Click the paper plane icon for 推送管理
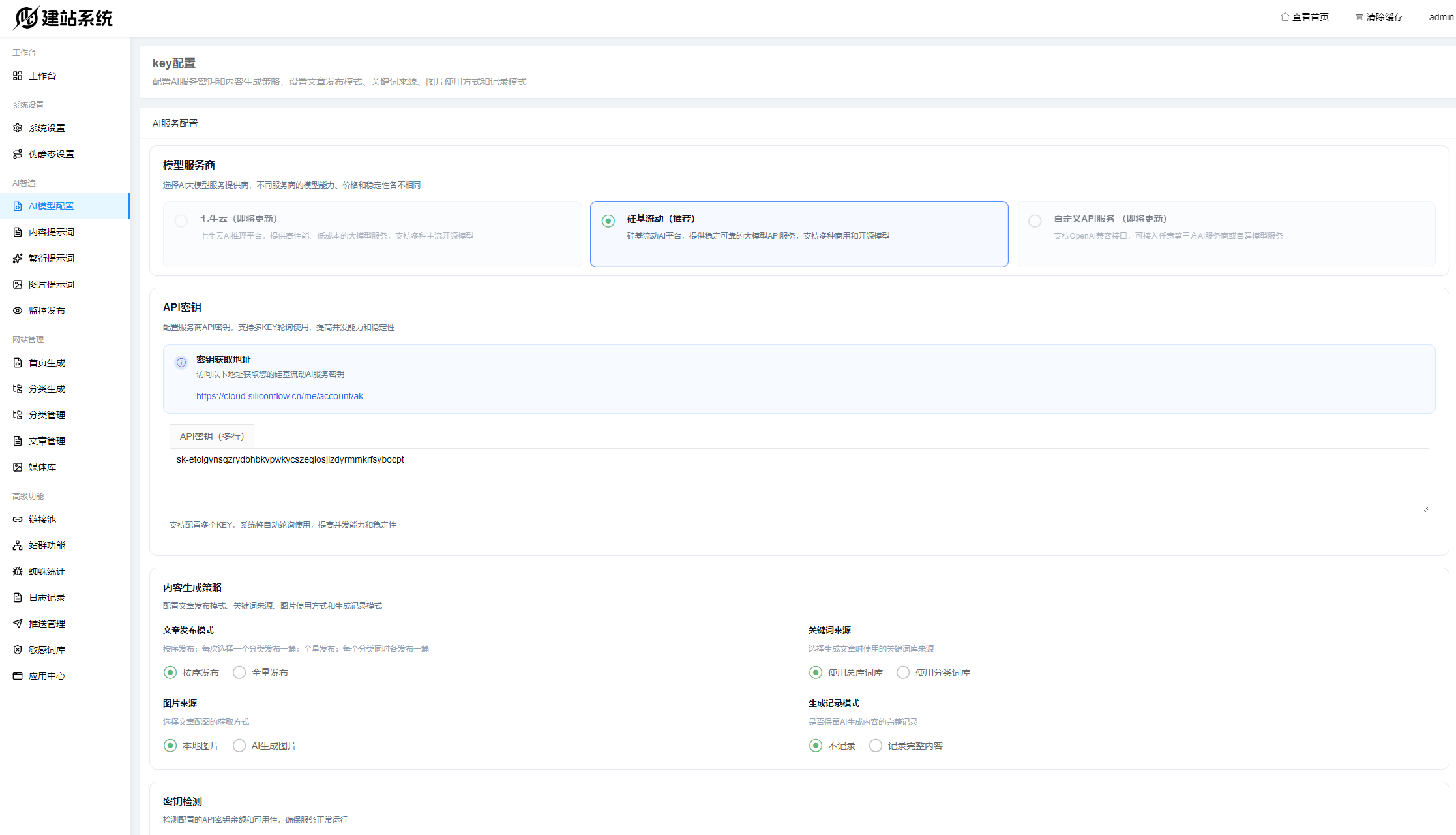This screenshot has height=835, width=1456. click(18, 624)
